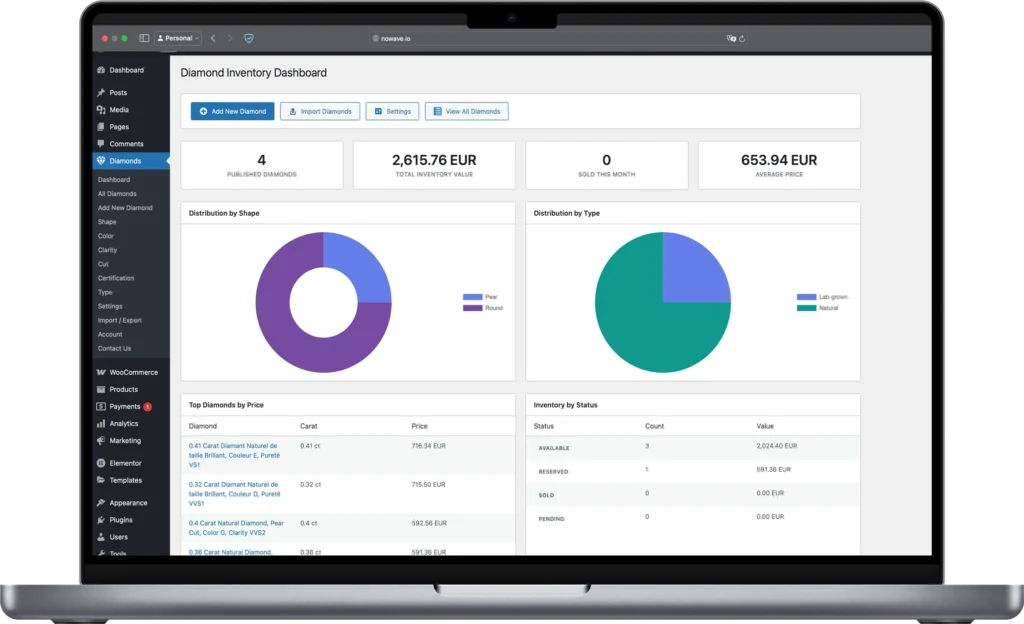Click the Import Diamonds button

click(x=320, y=111)
